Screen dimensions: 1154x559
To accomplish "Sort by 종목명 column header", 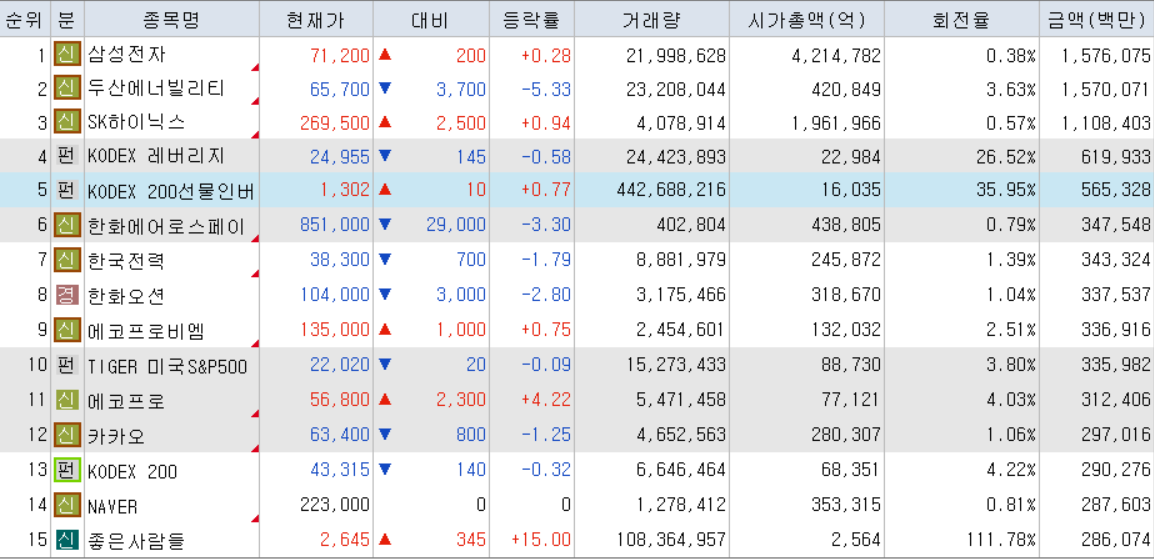I will coord(172,19).
